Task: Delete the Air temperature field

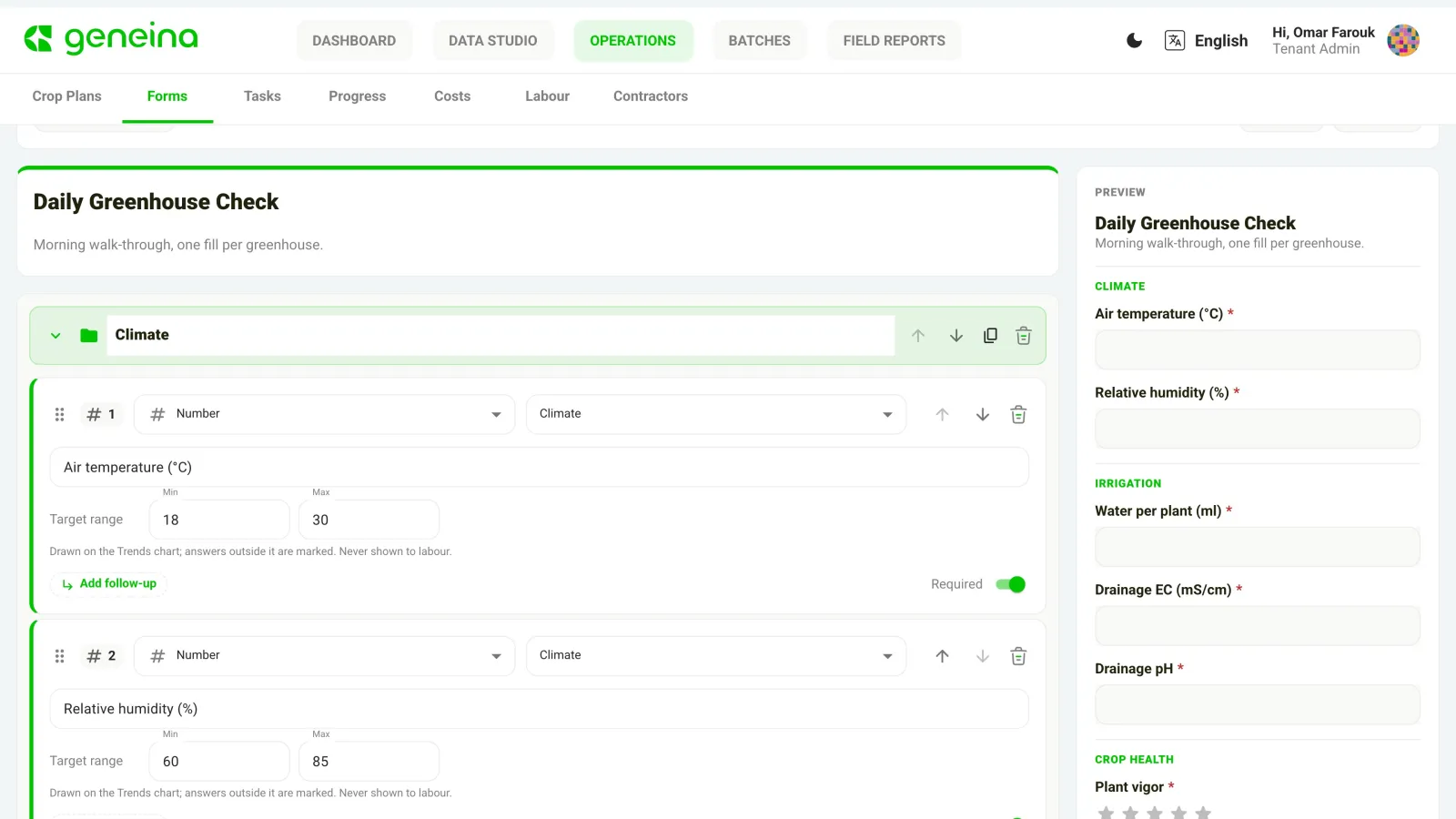Action: click(x=1018, y=415)
